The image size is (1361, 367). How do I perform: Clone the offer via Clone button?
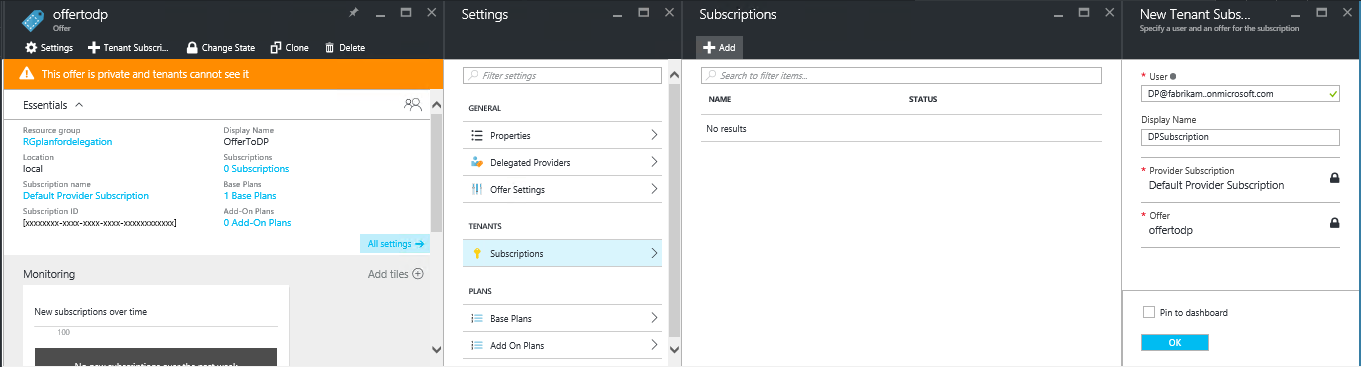coord(290,47)
